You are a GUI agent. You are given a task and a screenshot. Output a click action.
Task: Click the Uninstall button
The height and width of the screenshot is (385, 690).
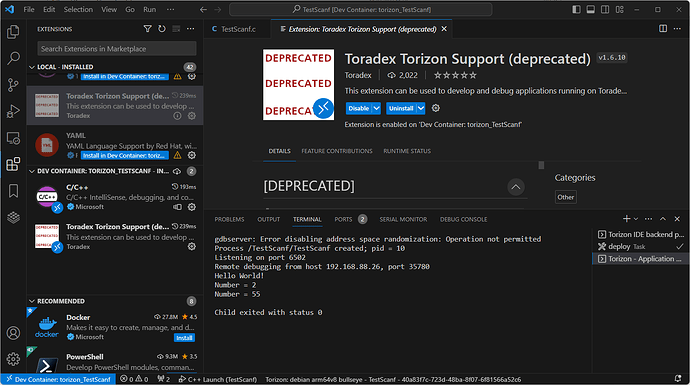point(401,108)
